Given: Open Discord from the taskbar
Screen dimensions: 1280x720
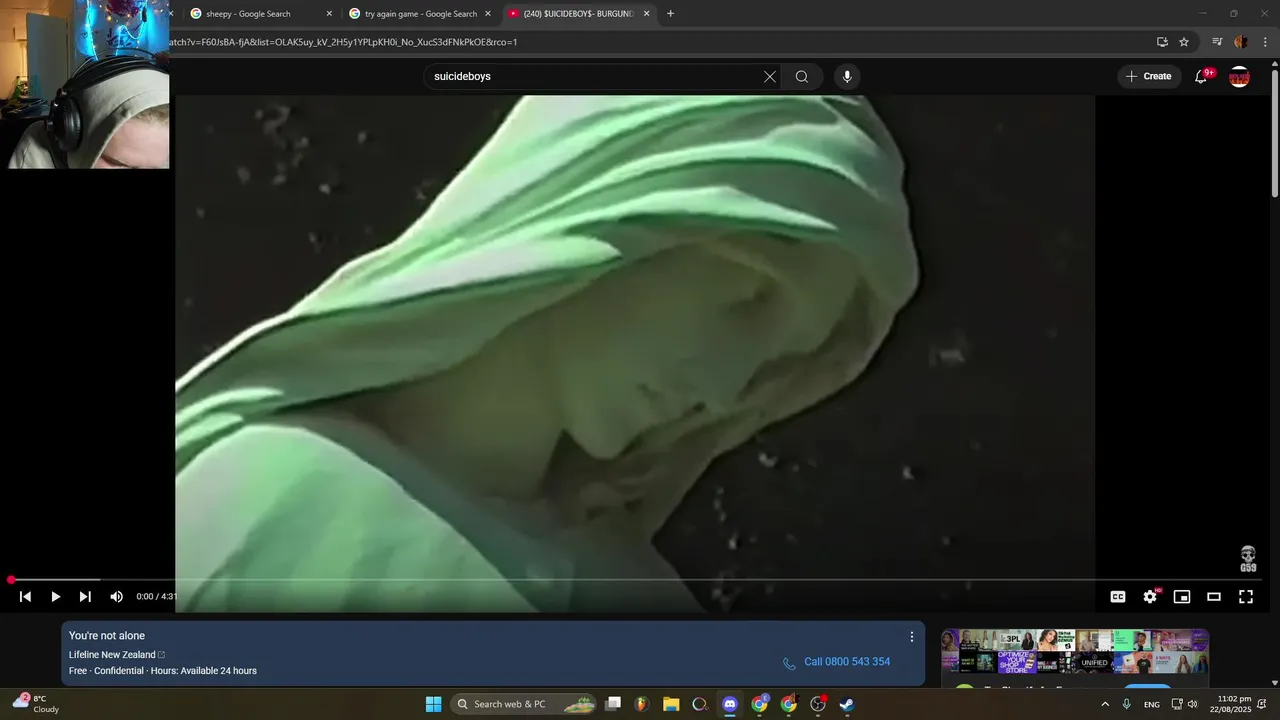Looking at the screenshot, I should pyautogui.click(x=730, y=704).
